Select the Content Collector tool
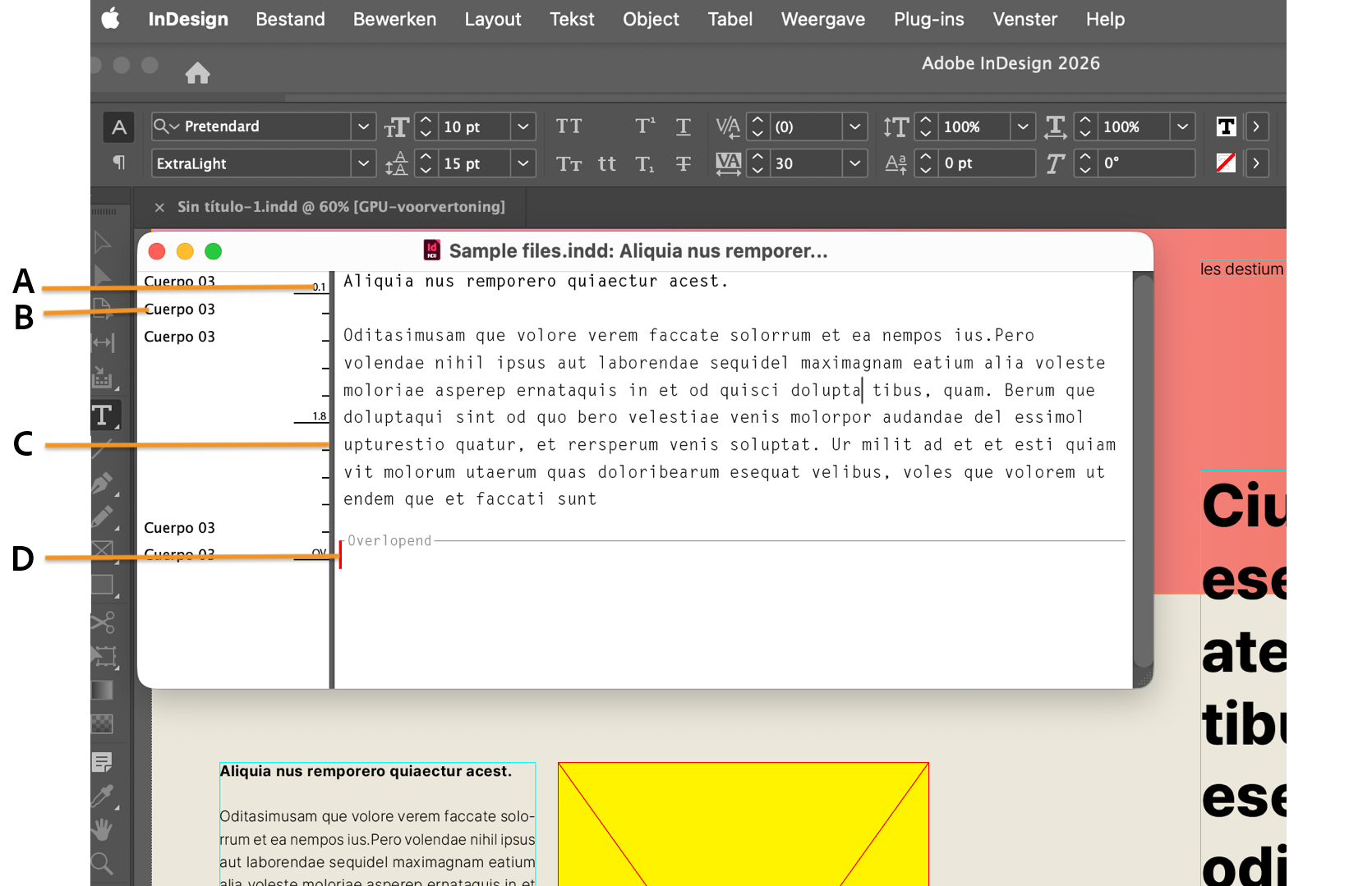Image resolution: width=1372 pixels, height=886 pixels. [103, 378]
